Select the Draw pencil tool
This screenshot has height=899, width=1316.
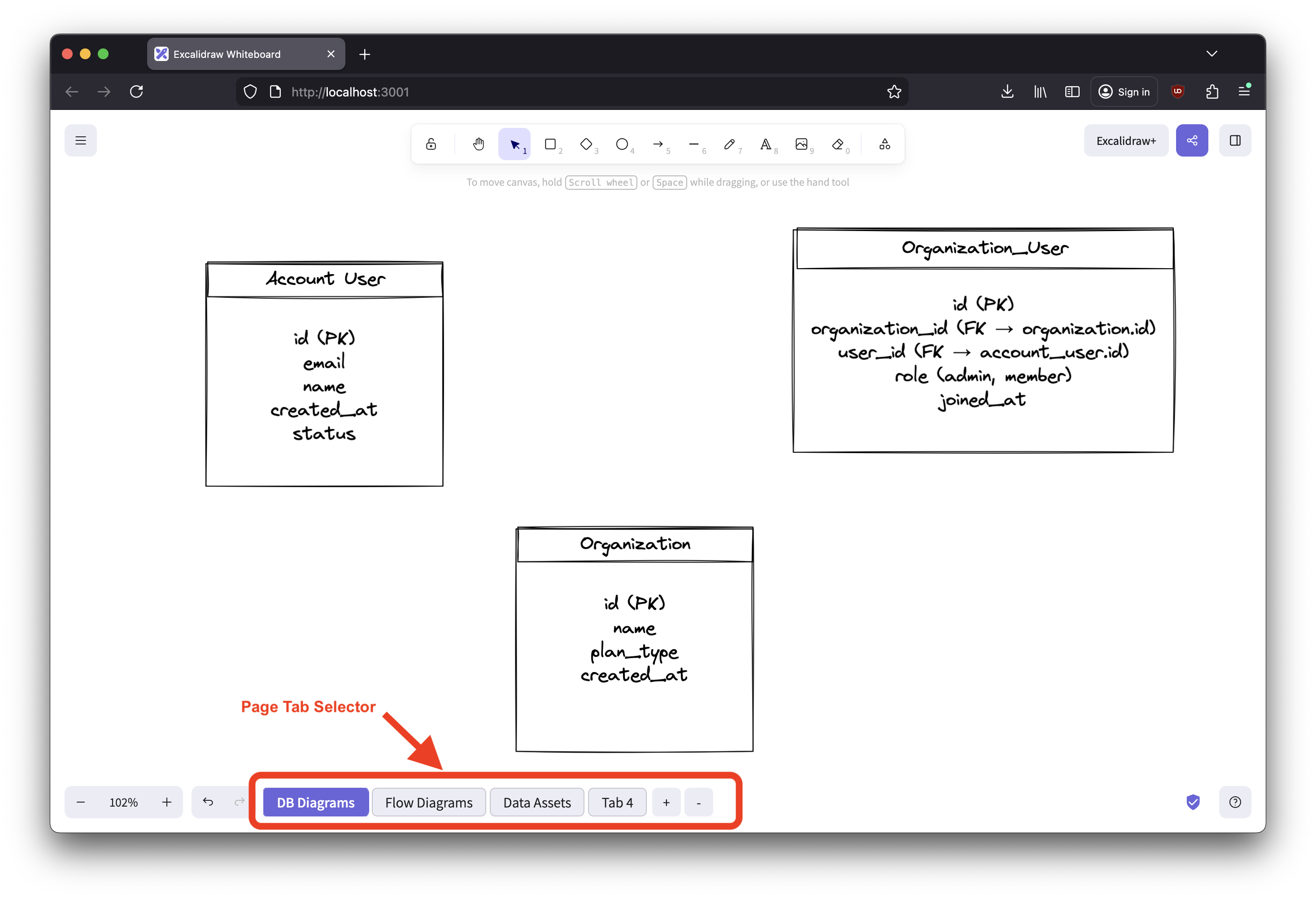[x=729, y=144]
